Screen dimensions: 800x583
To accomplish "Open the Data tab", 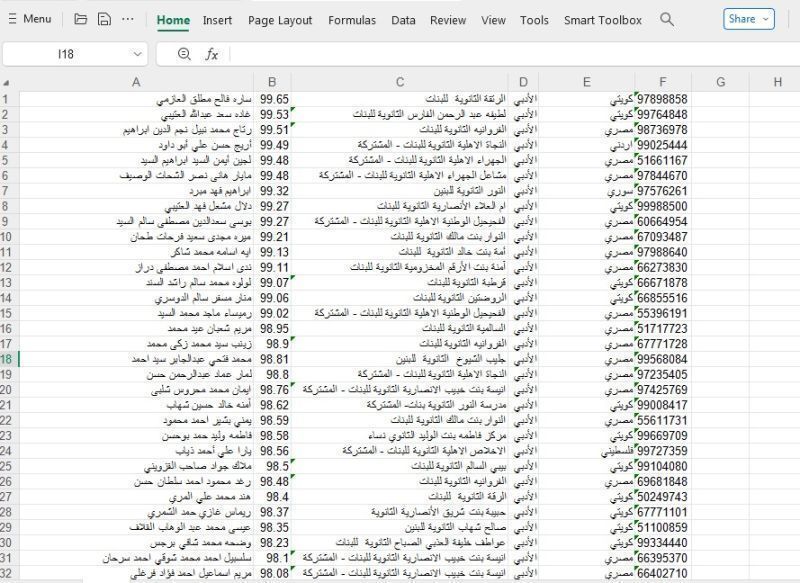I will 403,20.
